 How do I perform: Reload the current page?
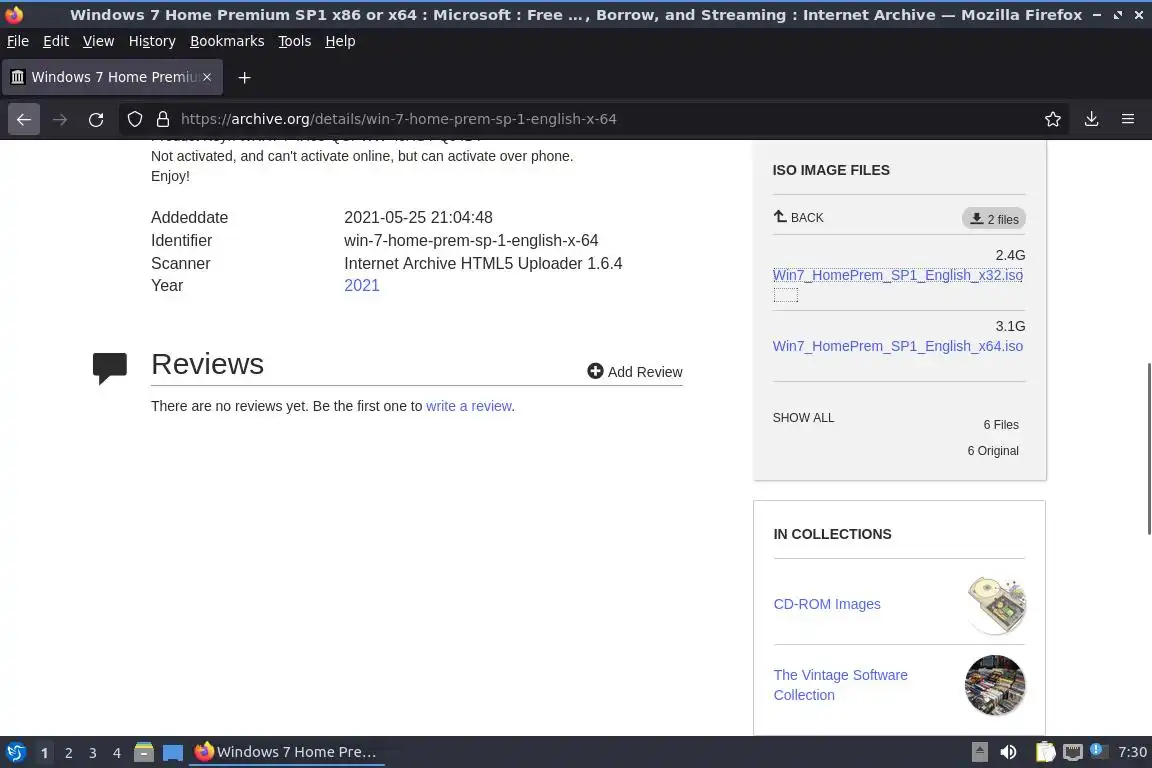point(96,119)
